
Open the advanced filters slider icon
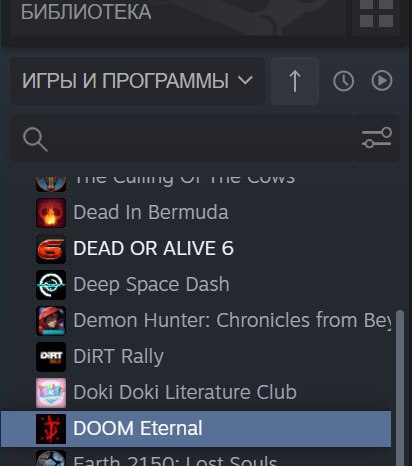[376, 138]
